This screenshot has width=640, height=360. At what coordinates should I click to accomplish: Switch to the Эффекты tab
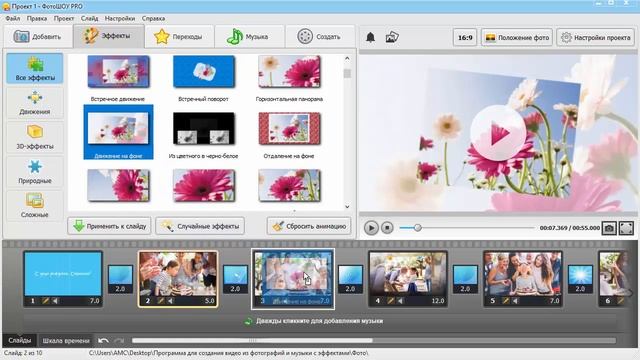pos(109,36)
